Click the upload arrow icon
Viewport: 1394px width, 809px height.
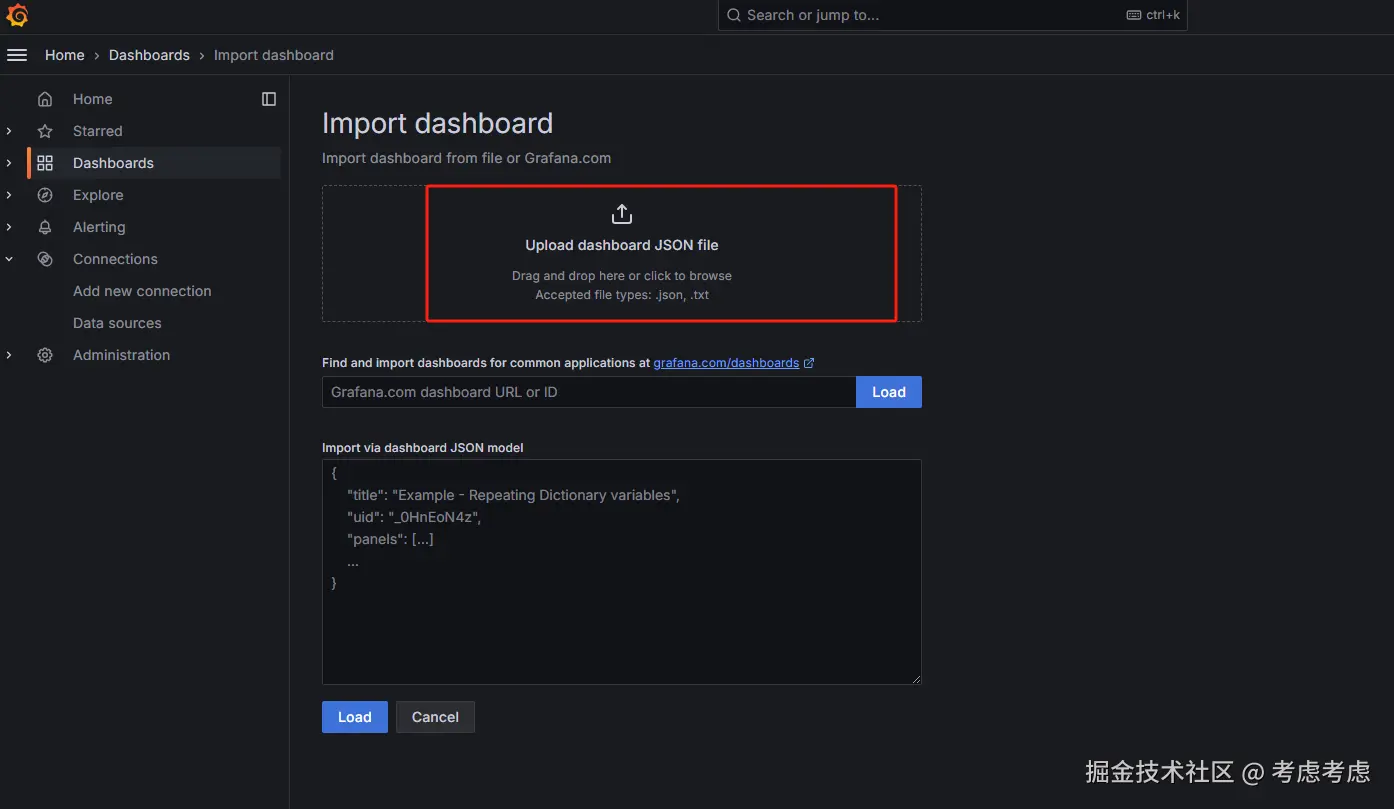point(622,214)
